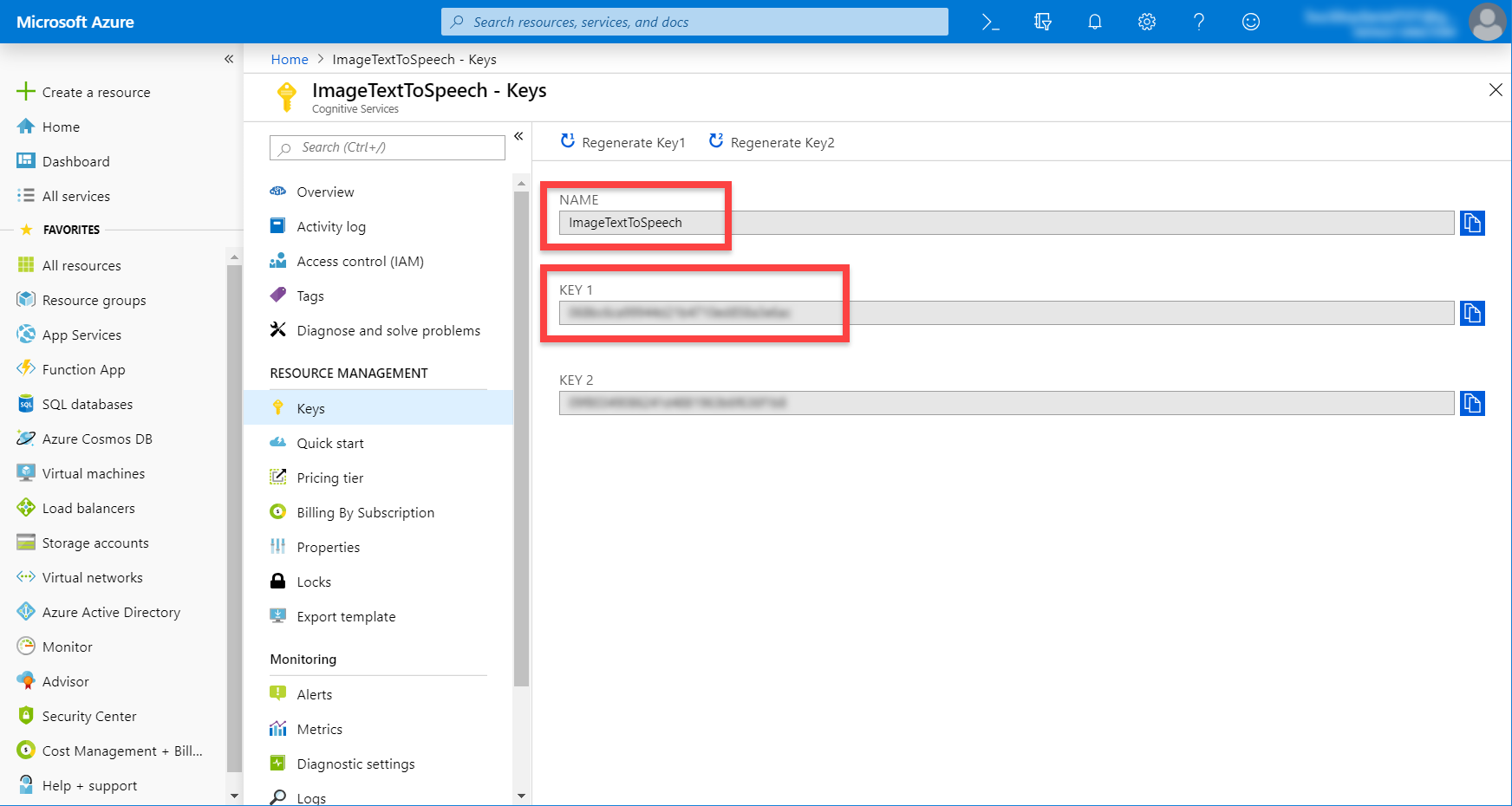The width and height of the screenshot is (1512, 806).
Task: Copy KEY 1 to clipboard
Action: (x=1472, y=313)
